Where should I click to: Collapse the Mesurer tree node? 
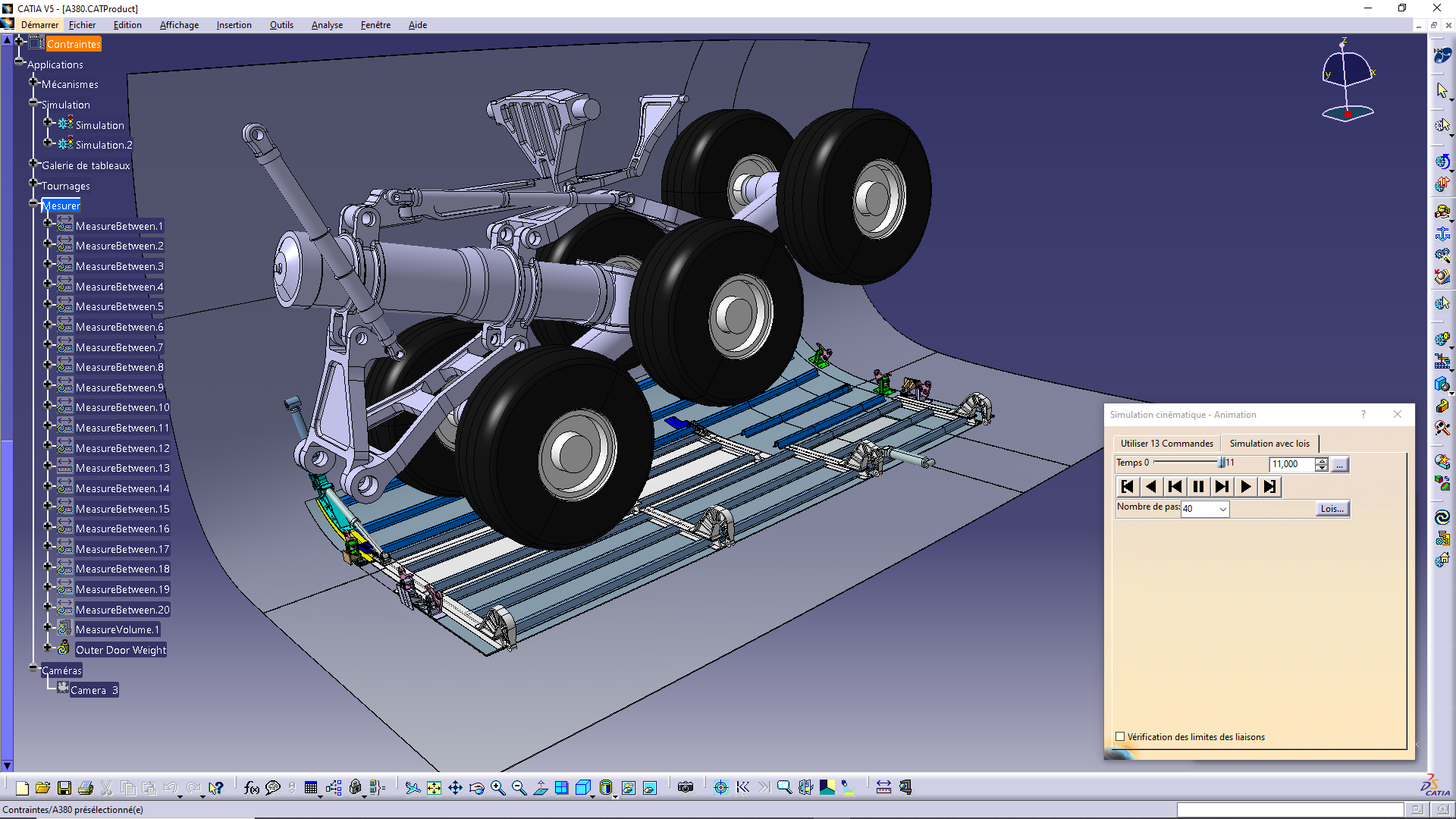pyautogui.click(x=33, y=203)
